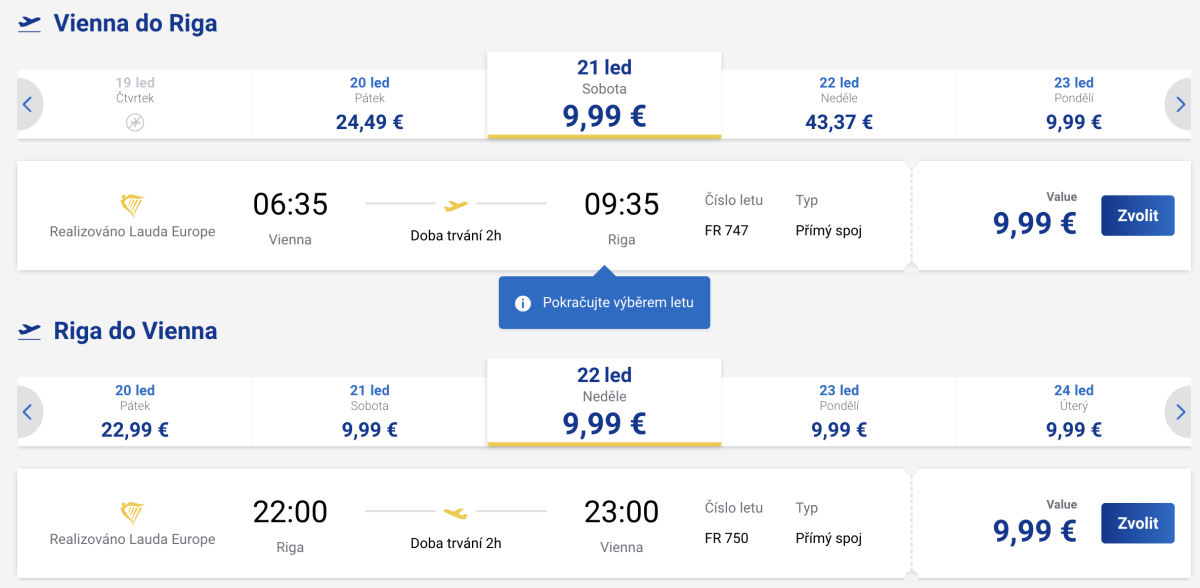
Task: Show later outbound dates with right arrow
Action: click(1180, 104)
